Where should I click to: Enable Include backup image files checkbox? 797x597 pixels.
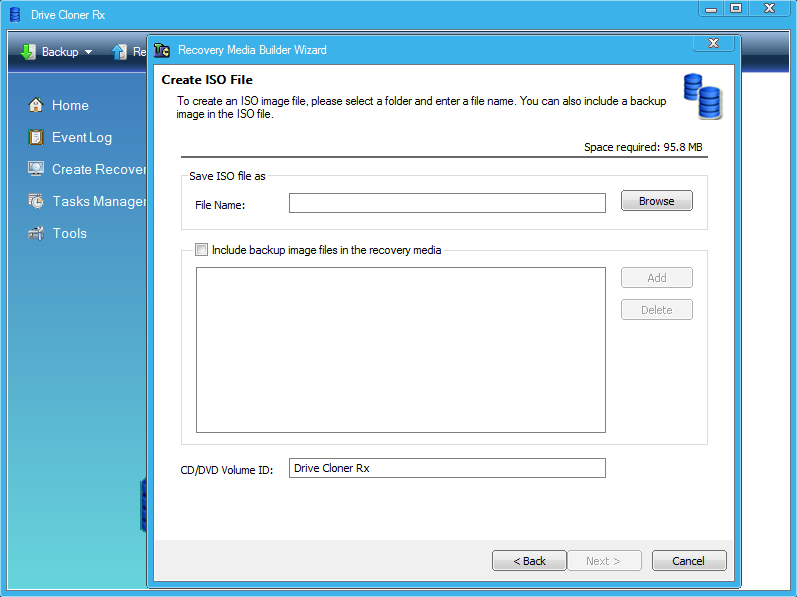[x=202, y=250]
